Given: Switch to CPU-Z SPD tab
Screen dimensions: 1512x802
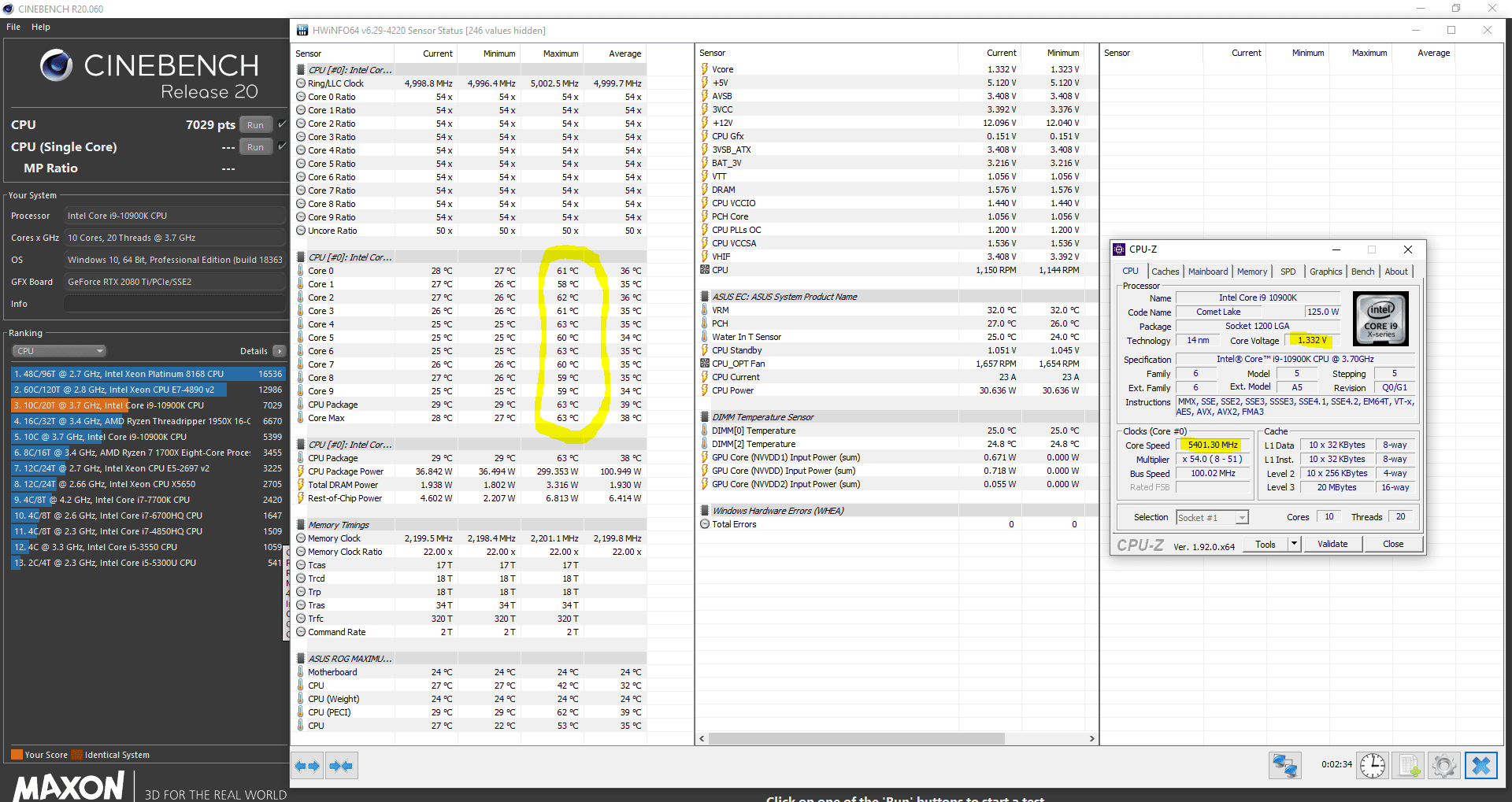Looking at the screenshot, I should pyautogui.click(x=1288, y=272).
